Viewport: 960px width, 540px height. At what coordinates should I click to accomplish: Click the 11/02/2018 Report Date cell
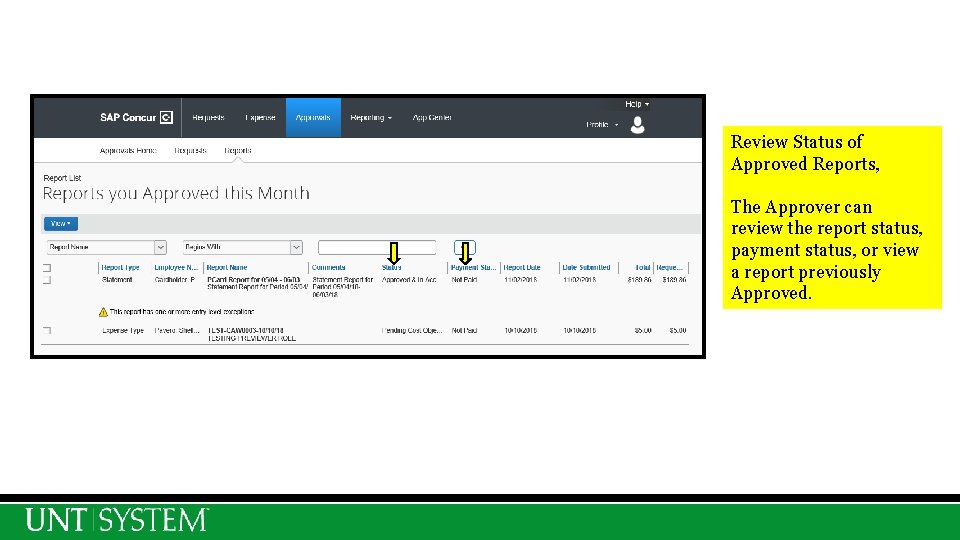coord(520,280)
